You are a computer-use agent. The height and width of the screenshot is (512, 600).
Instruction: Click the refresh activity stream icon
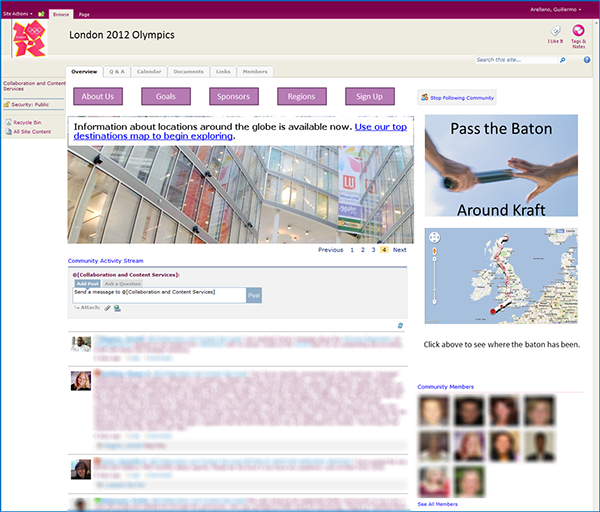[x=400, y=326]
